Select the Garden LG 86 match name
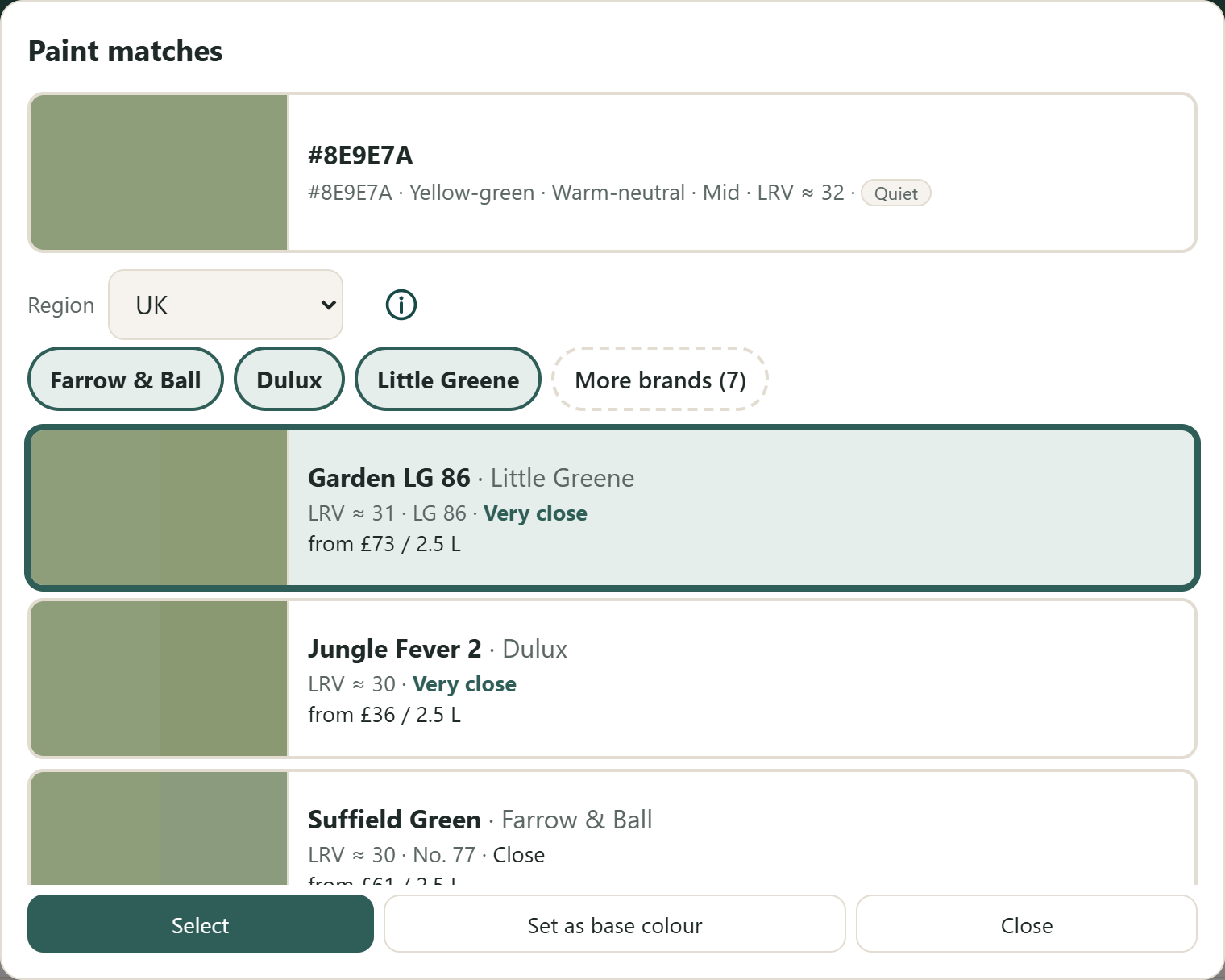Image resolution: width=1225 pixels, height=980 pixels. tap(389, 478)
